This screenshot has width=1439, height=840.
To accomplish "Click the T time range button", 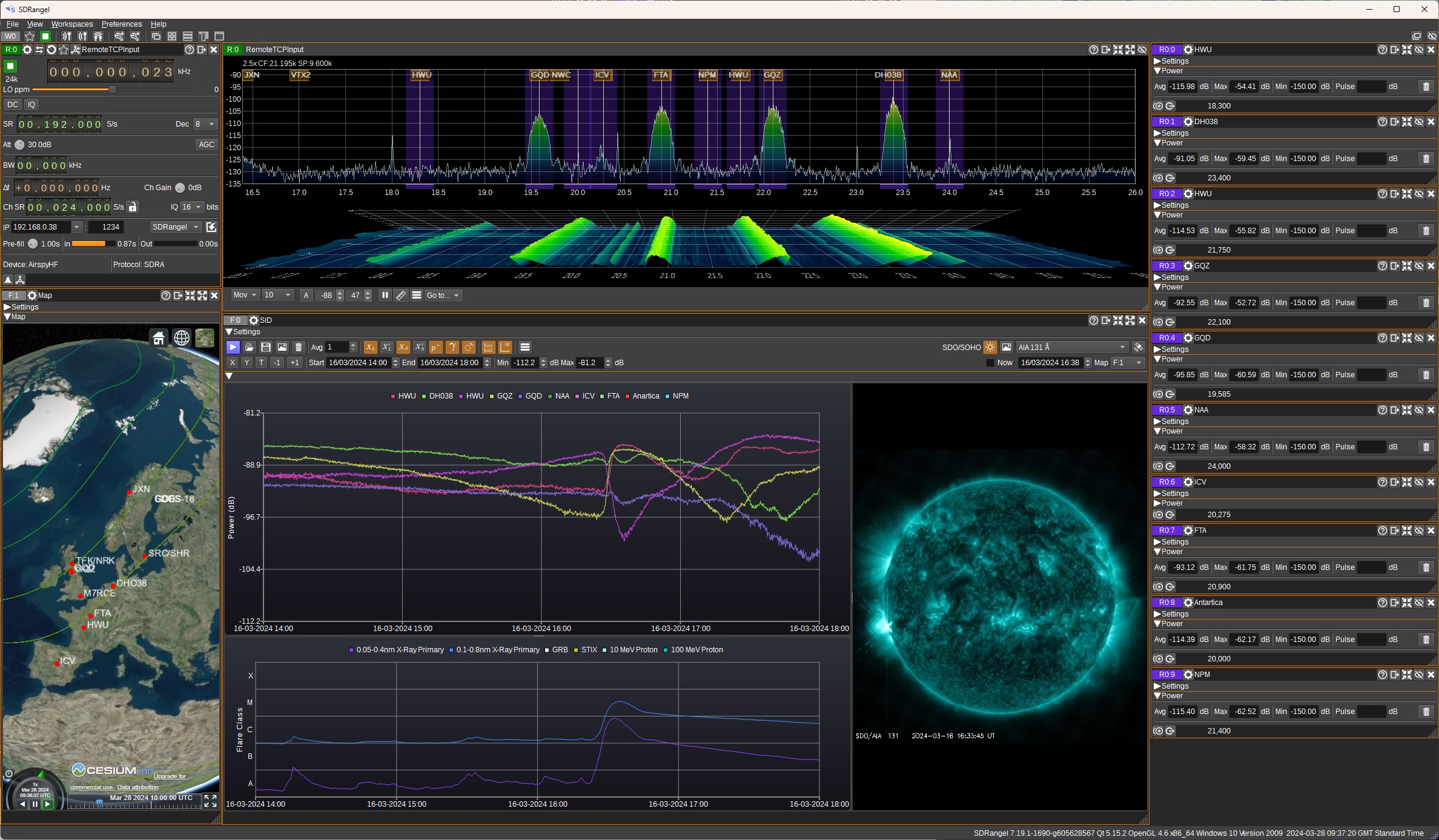I will point(261,363).
